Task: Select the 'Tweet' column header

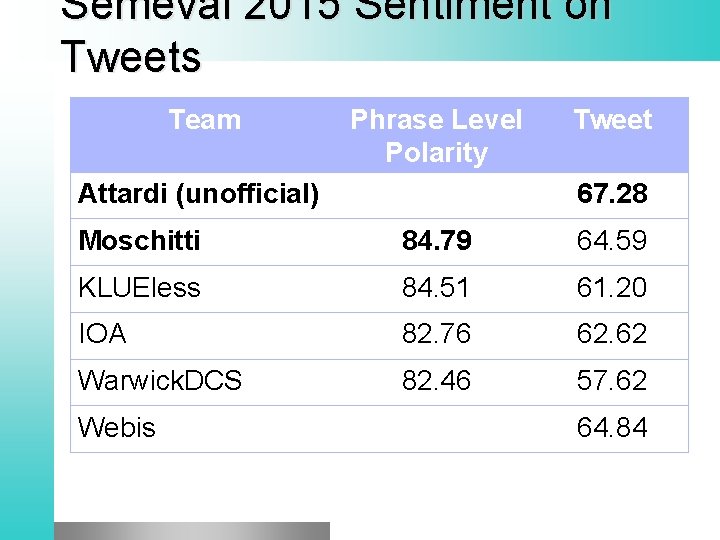Action: (x=612, y=120)
